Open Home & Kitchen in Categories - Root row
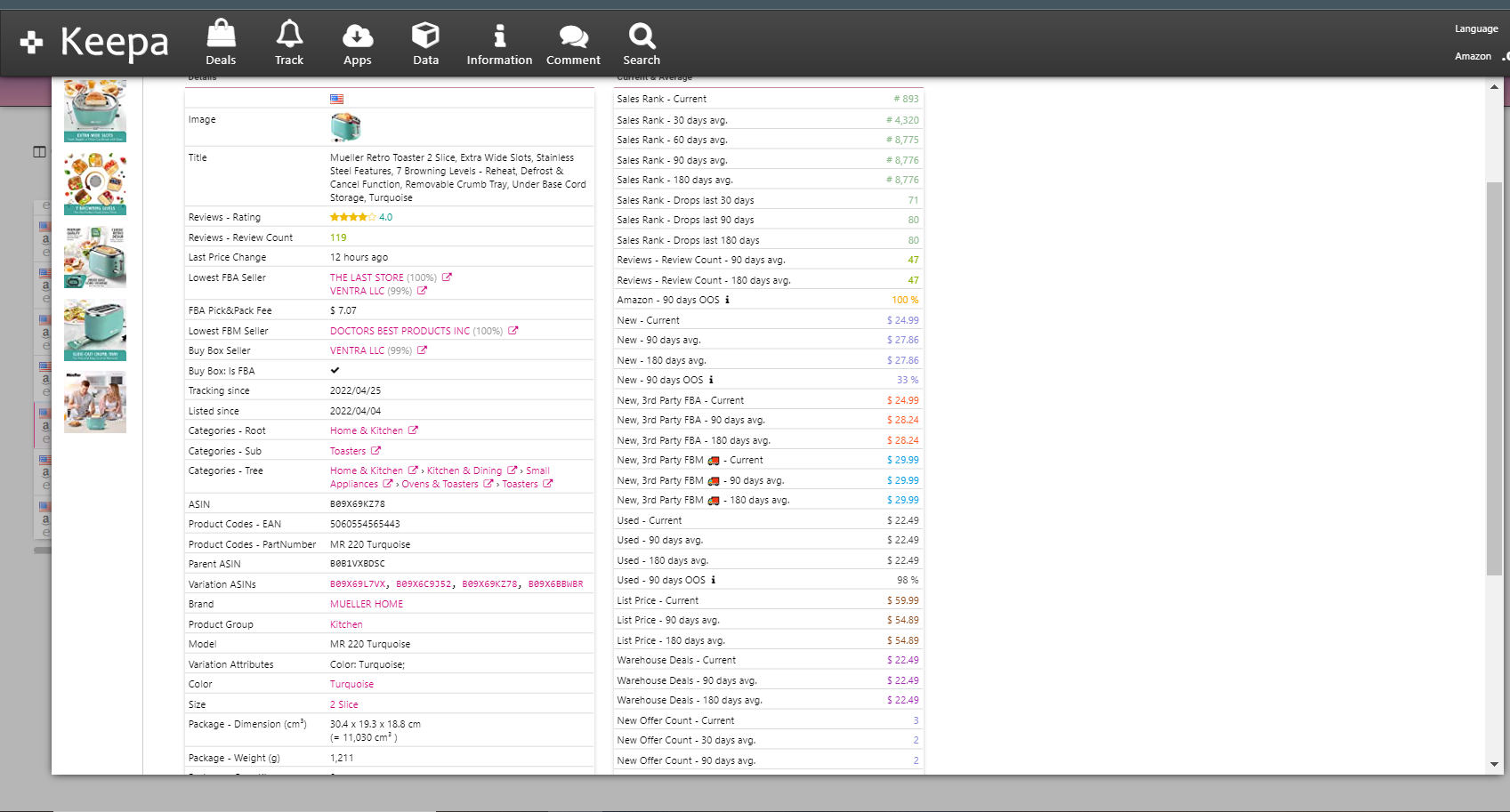 [x=367, y=430]
